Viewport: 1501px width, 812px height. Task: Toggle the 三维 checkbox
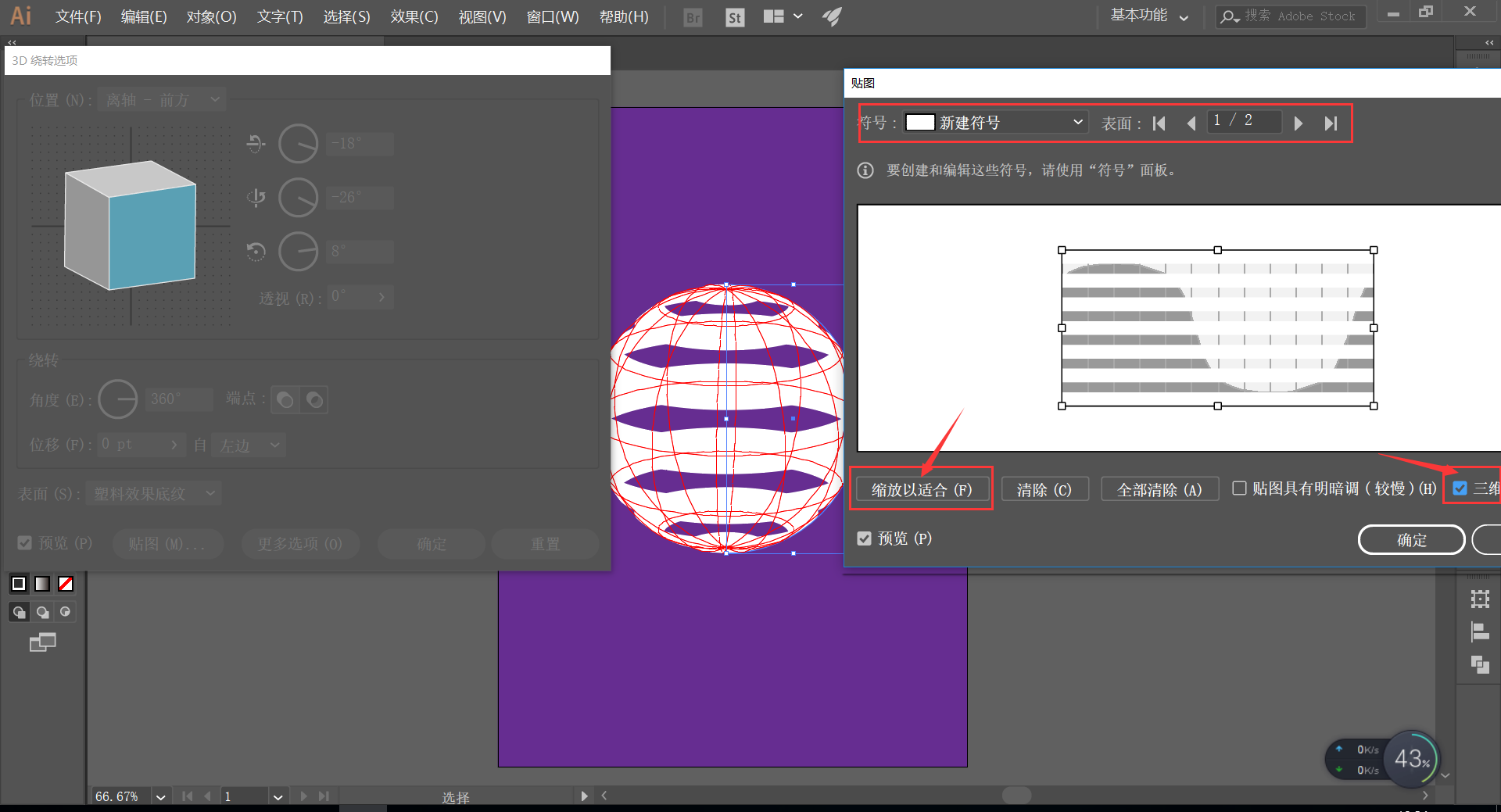1460,488
